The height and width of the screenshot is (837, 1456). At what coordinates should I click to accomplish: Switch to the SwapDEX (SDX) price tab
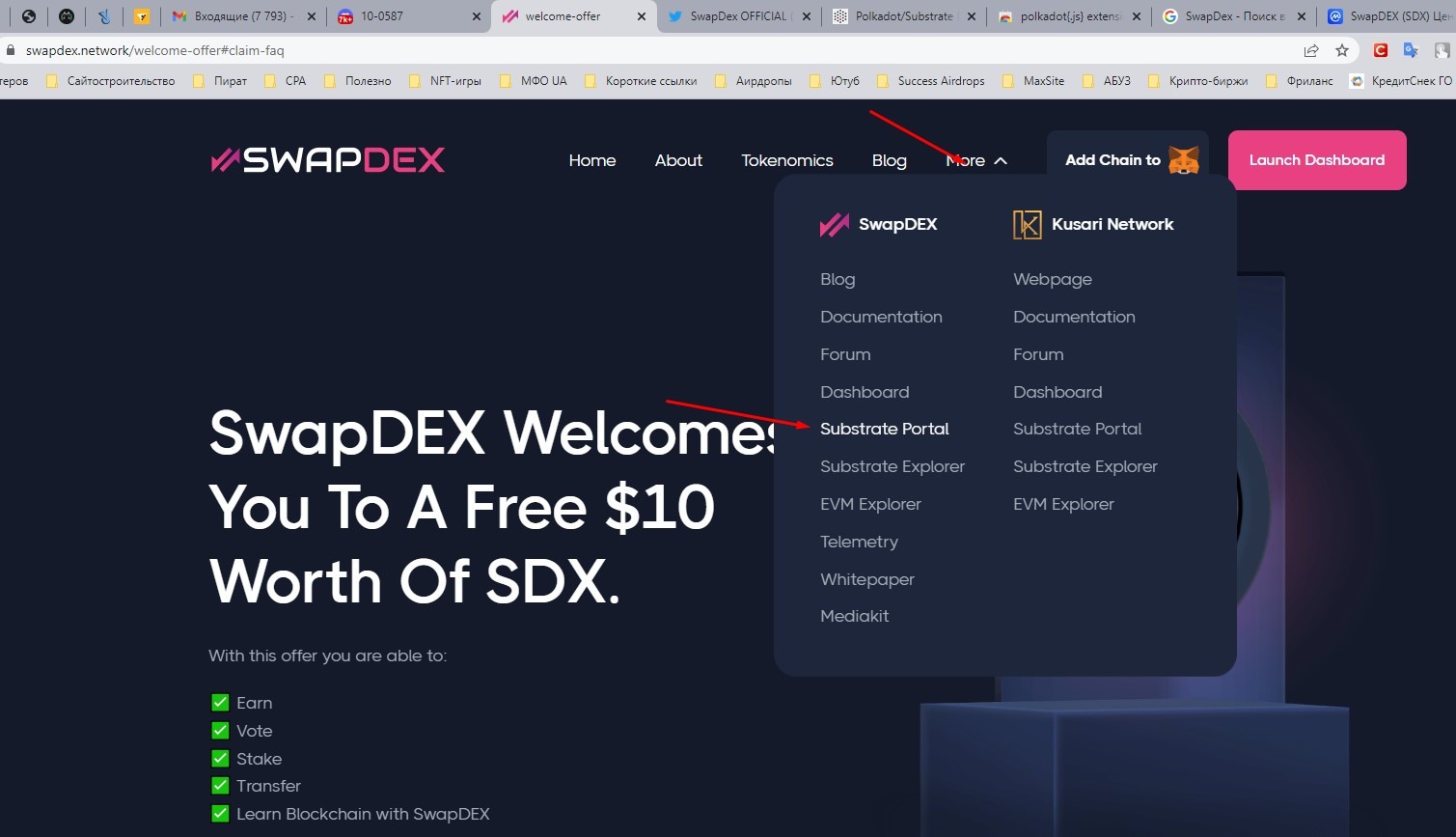[x=1387, y=16]
